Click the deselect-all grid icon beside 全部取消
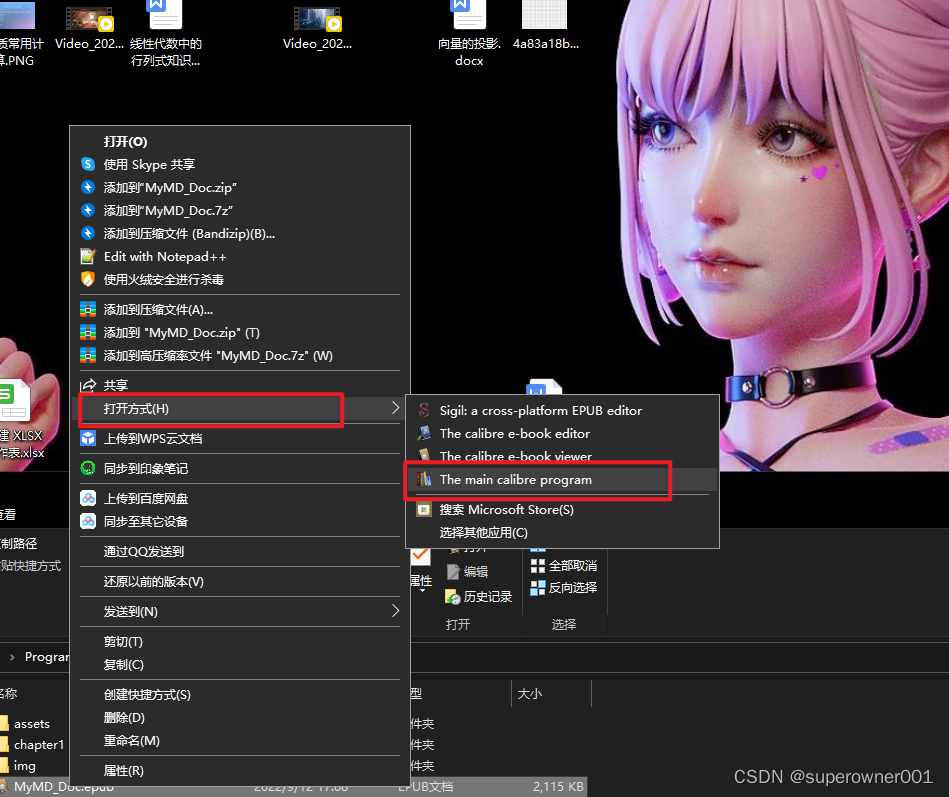Image resolution: width=949 pixels, height=797 pixels. pyautogui.click(x=538, y=566)
